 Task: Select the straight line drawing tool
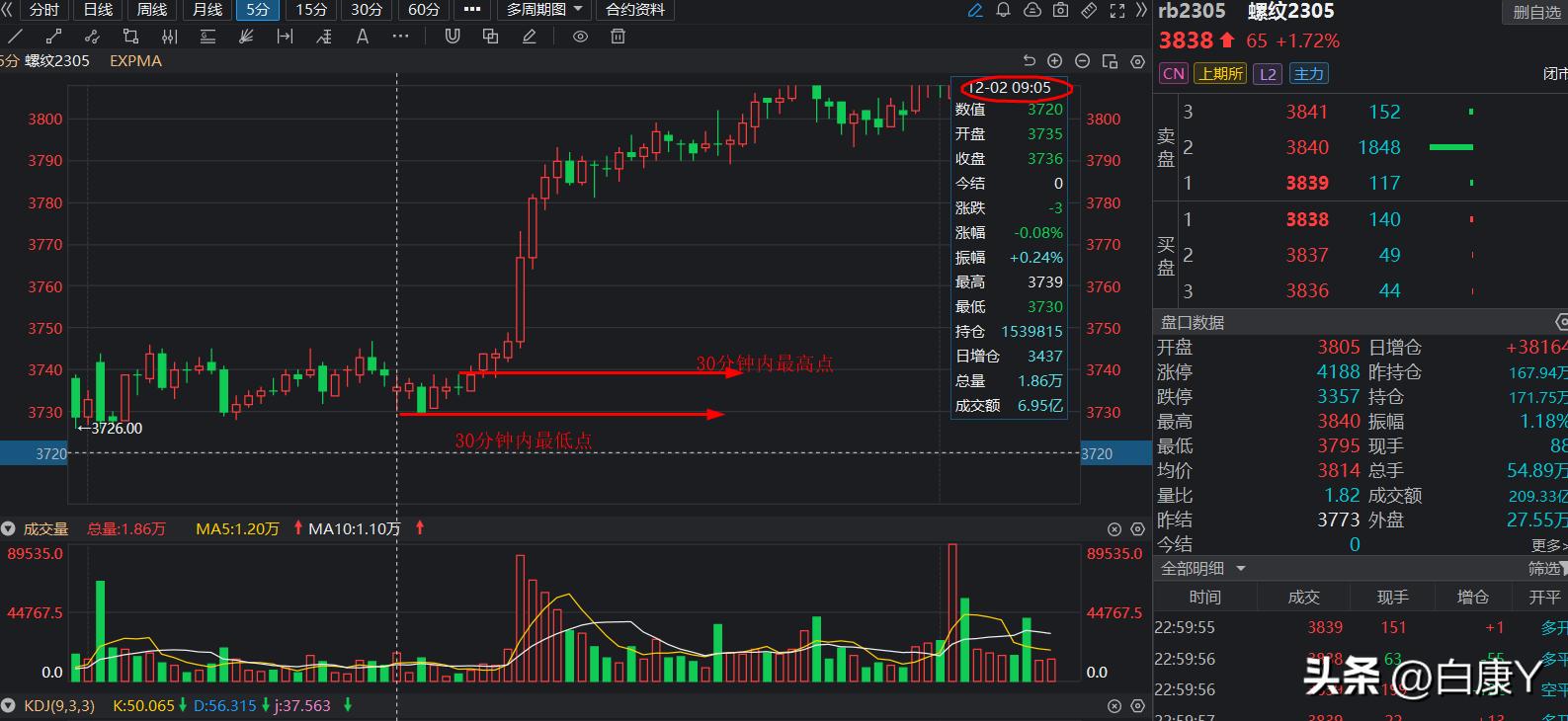coord(15,37)
